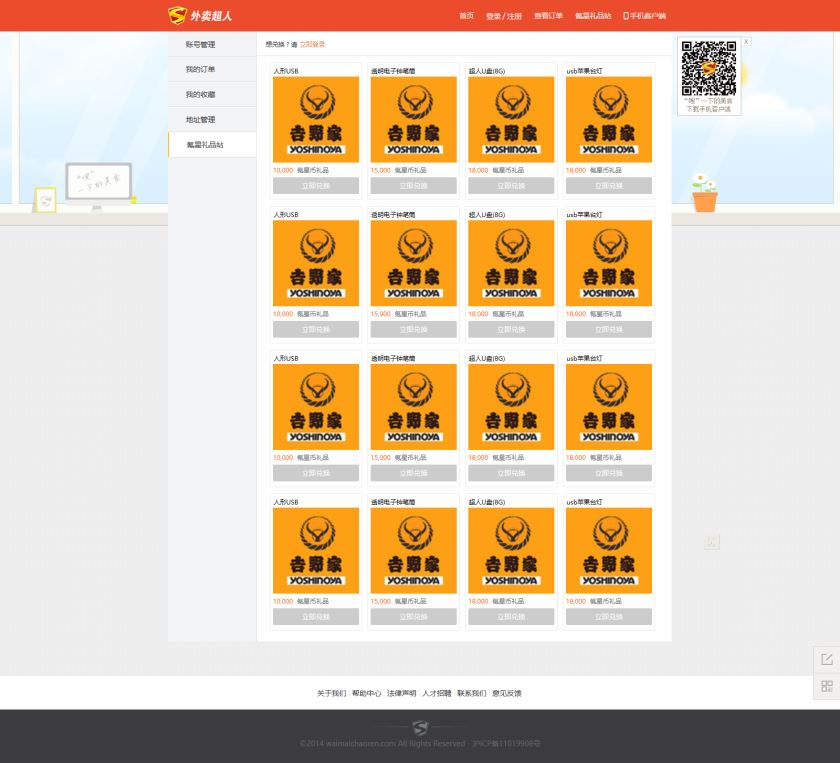Click the QR grid icon at the right edge
Screen dimensions: 840x763
coord(827,686)
